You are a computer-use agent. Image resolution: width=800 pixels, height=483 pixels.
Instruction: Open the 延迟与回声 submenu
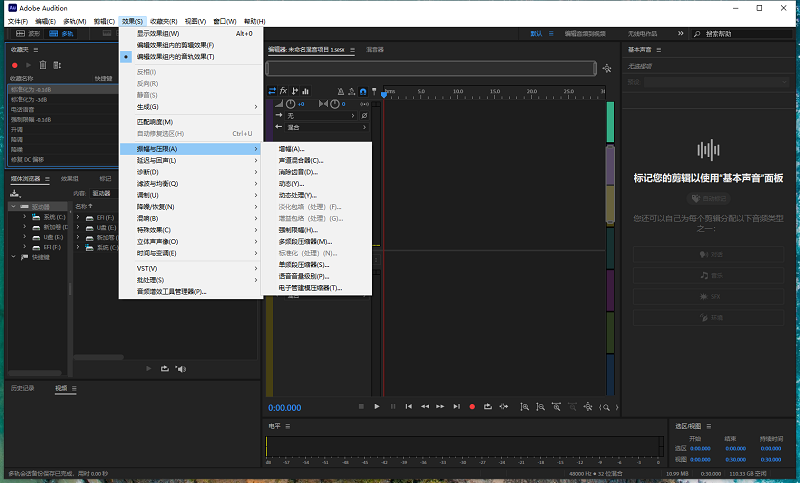pos(157,160)
